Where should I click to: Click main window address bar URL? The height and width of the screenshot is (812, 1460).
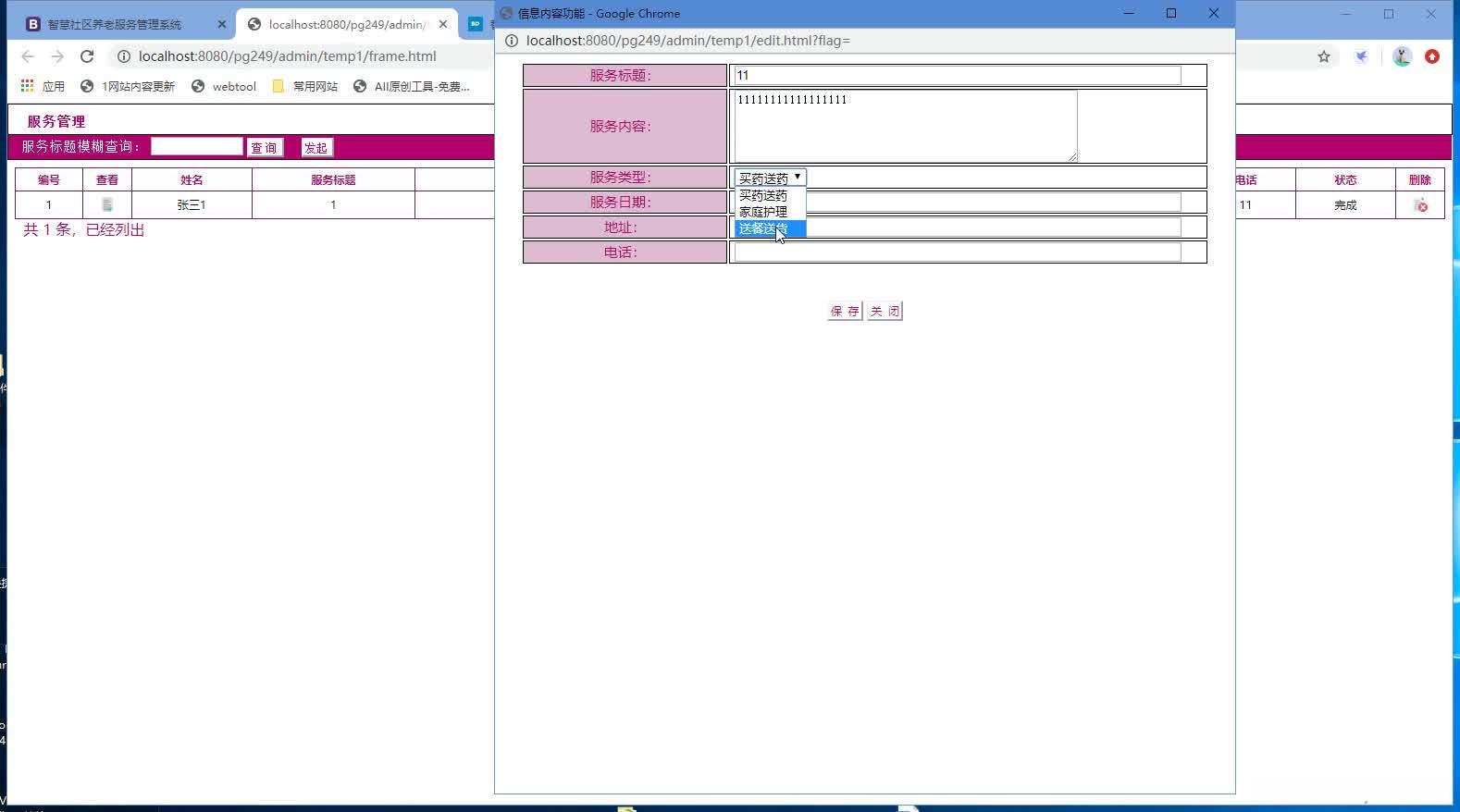coord(288,56)
